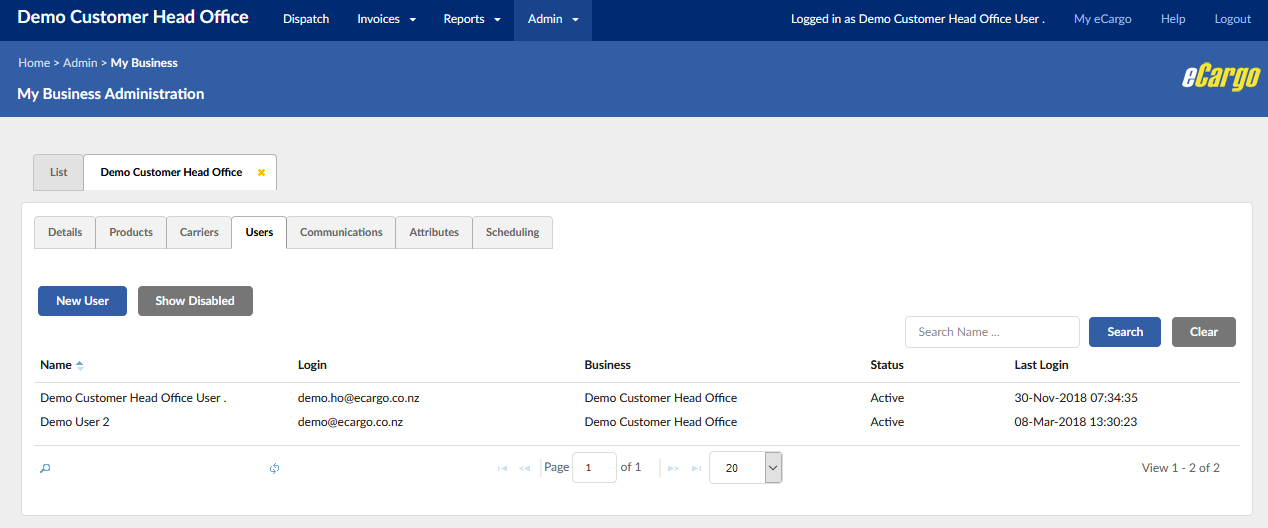
Task: Switch to the Communications tab
Action: 341,232
